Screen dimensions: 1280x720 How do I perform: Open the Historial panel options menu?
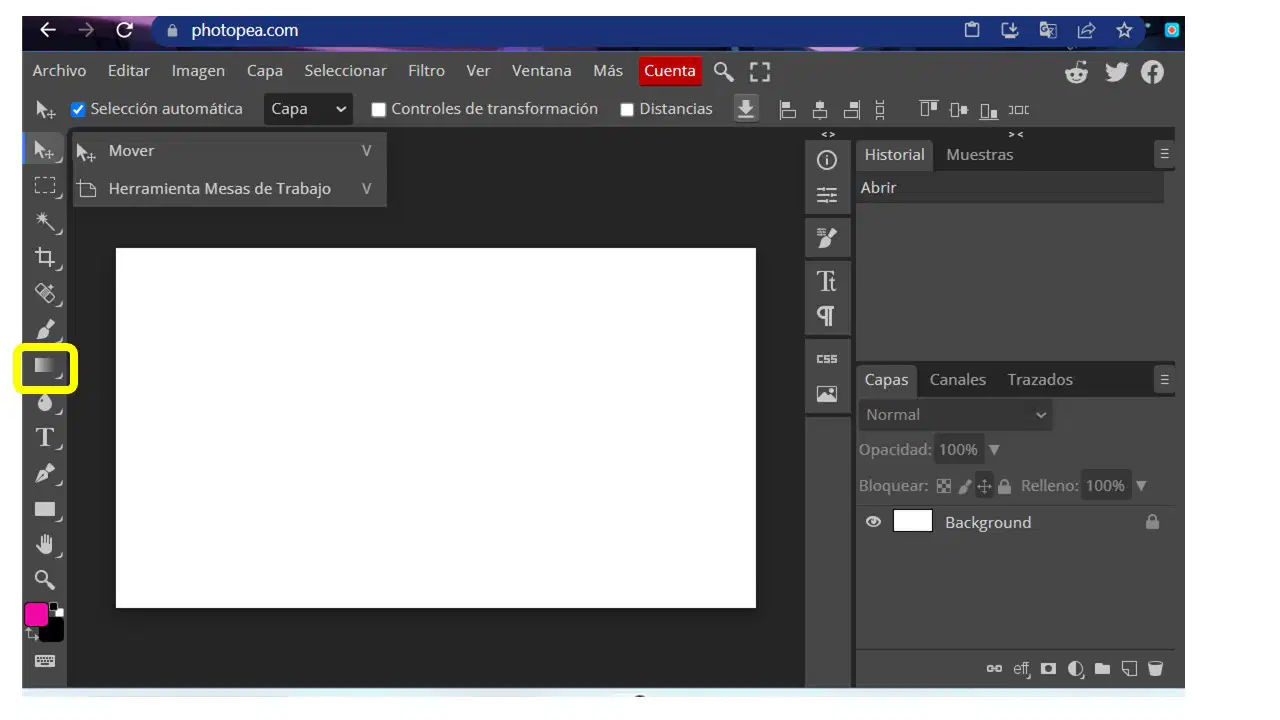tap(1164, 154)
